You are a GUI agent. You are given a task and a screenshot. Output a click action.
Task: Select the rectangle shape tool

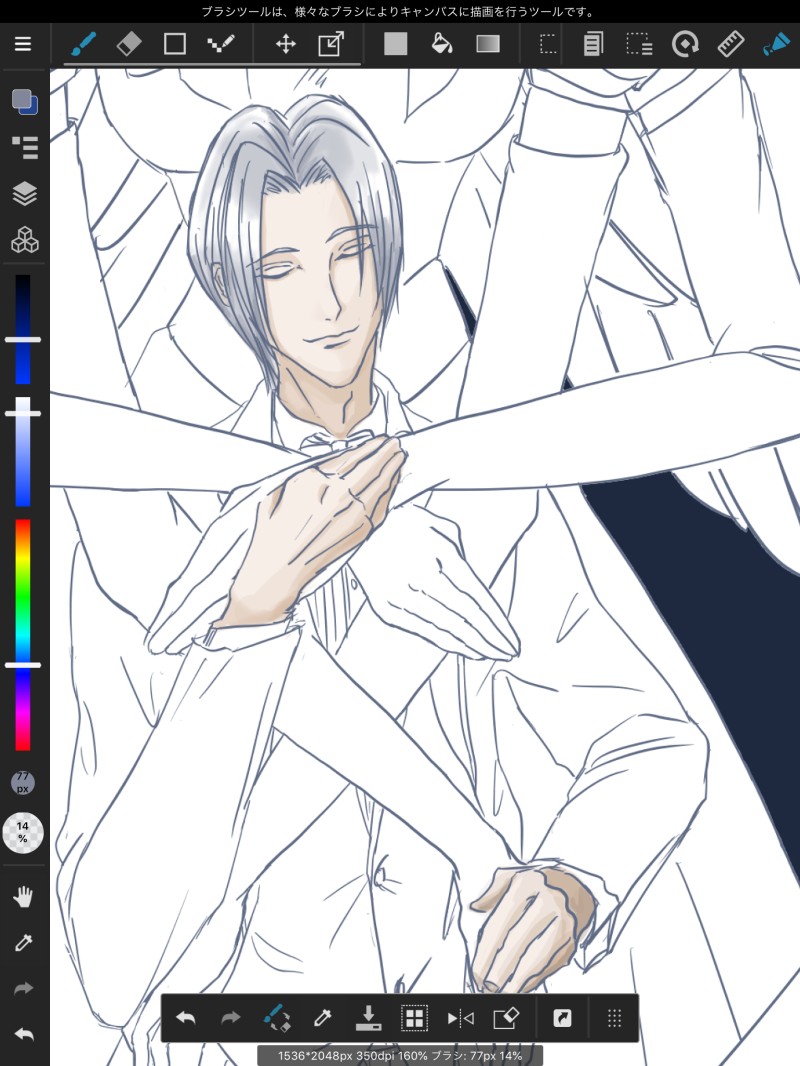pyautogui.click(x=175, y=44)
